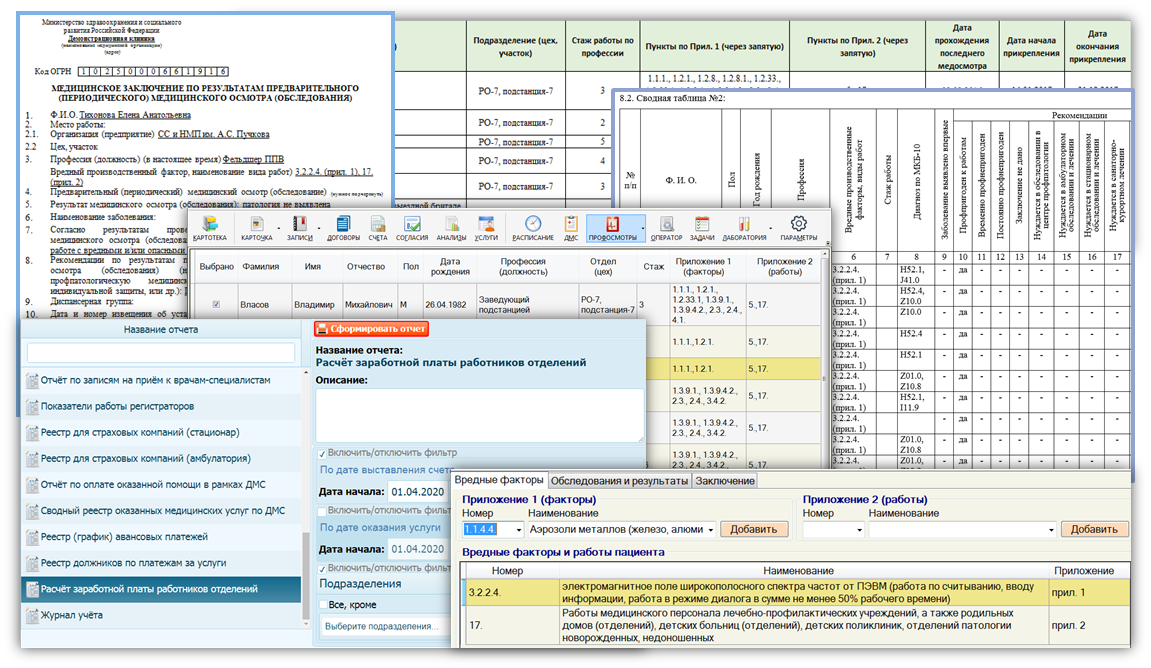The image size is (1151, 668).
Task: Open Параметры gear icon
Action: click(798, 227)
